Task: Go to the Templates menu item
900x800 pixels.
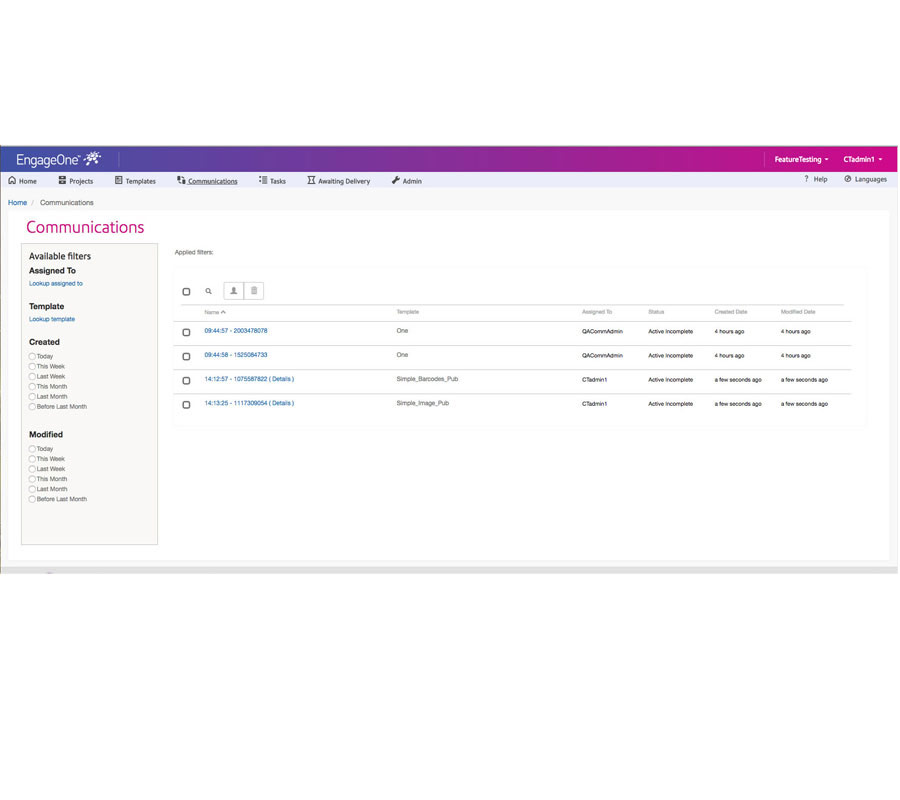Action: click(135, 181)
